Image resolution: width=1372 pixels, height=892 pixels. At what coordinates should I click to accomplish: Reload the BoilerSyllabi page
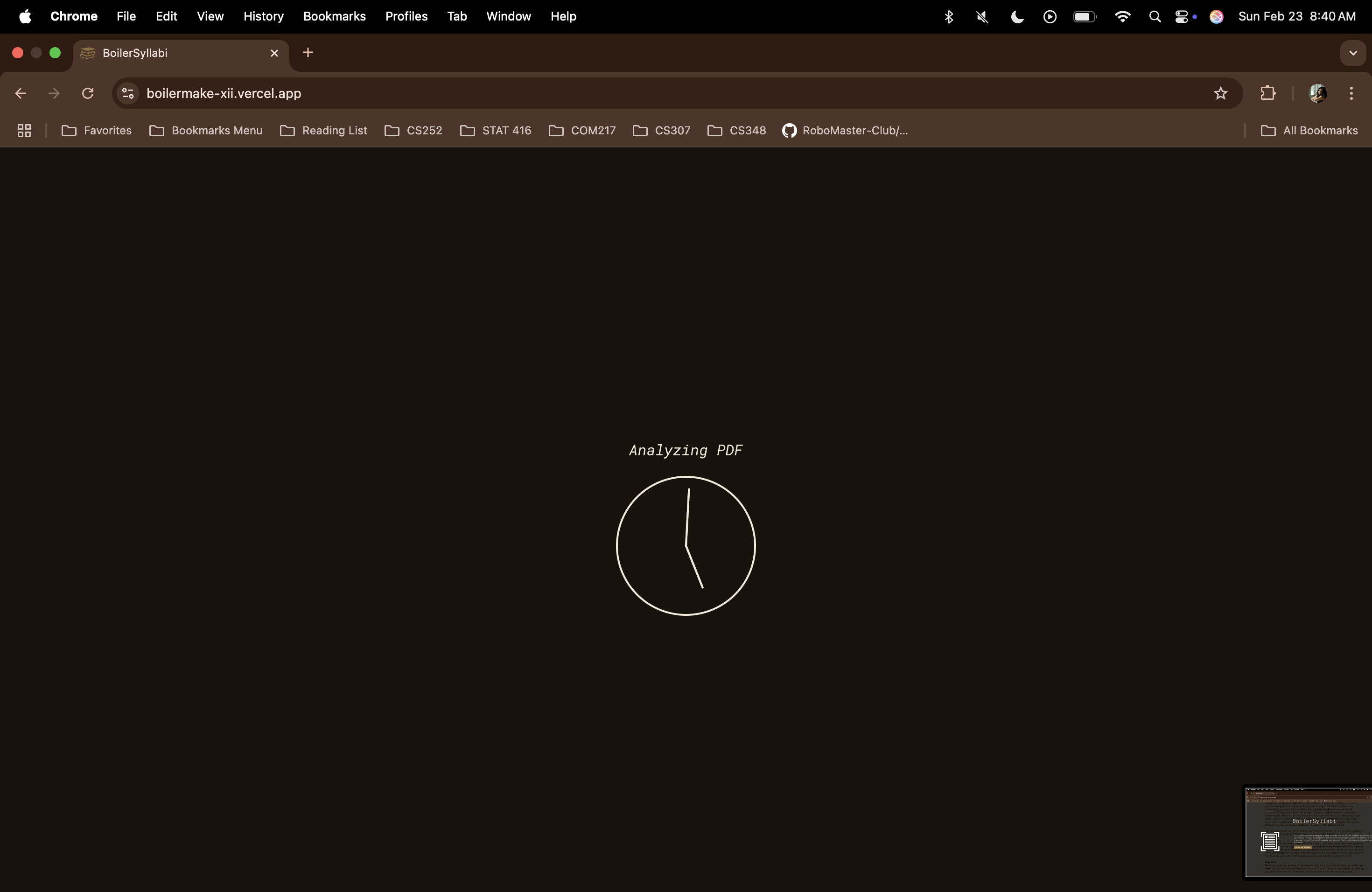[x=88, y=93]
